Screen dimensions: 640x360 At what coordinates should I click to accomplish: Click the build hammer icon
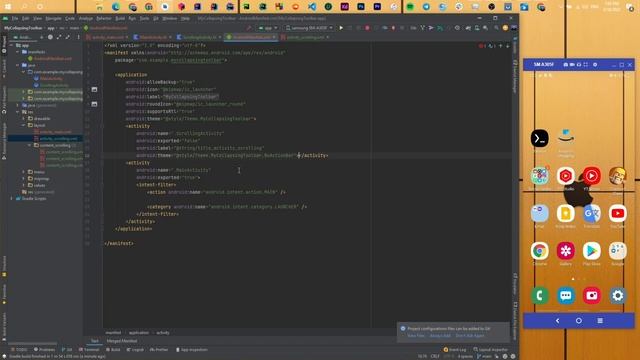click(249, 28)
